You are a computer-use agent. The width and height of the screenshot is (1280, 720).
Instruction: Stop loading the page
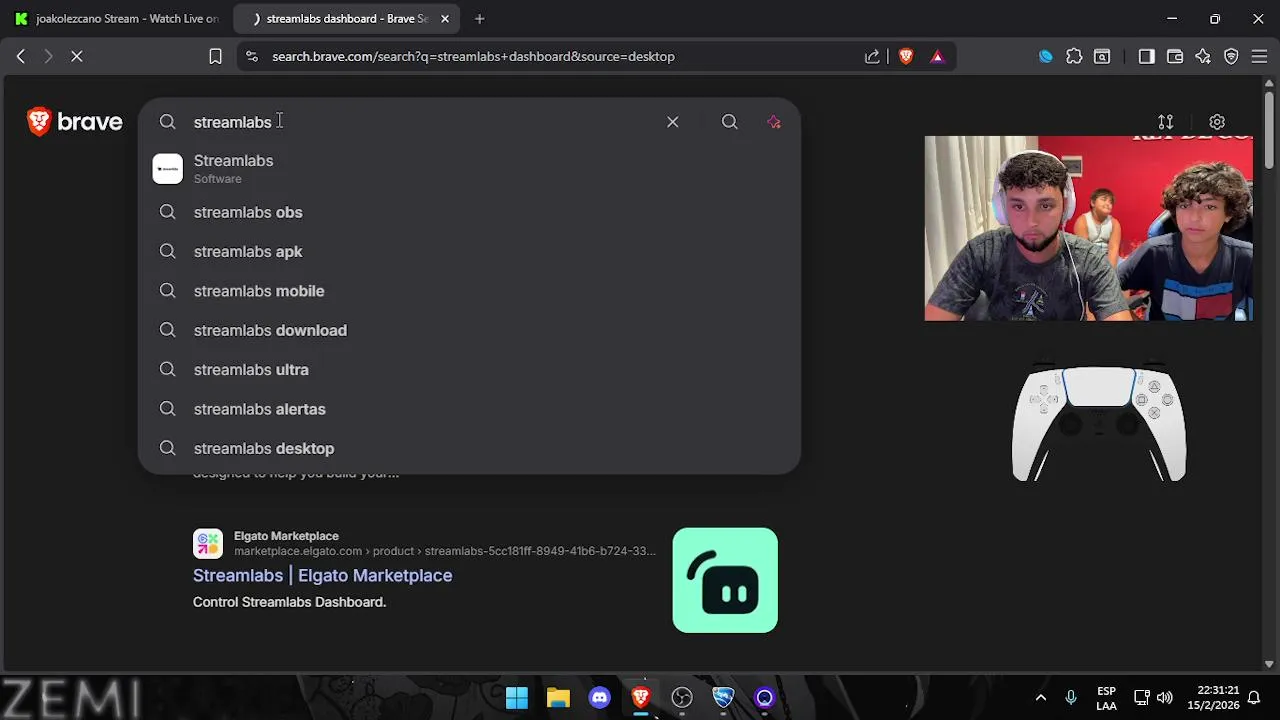click(x=76, y=57)
